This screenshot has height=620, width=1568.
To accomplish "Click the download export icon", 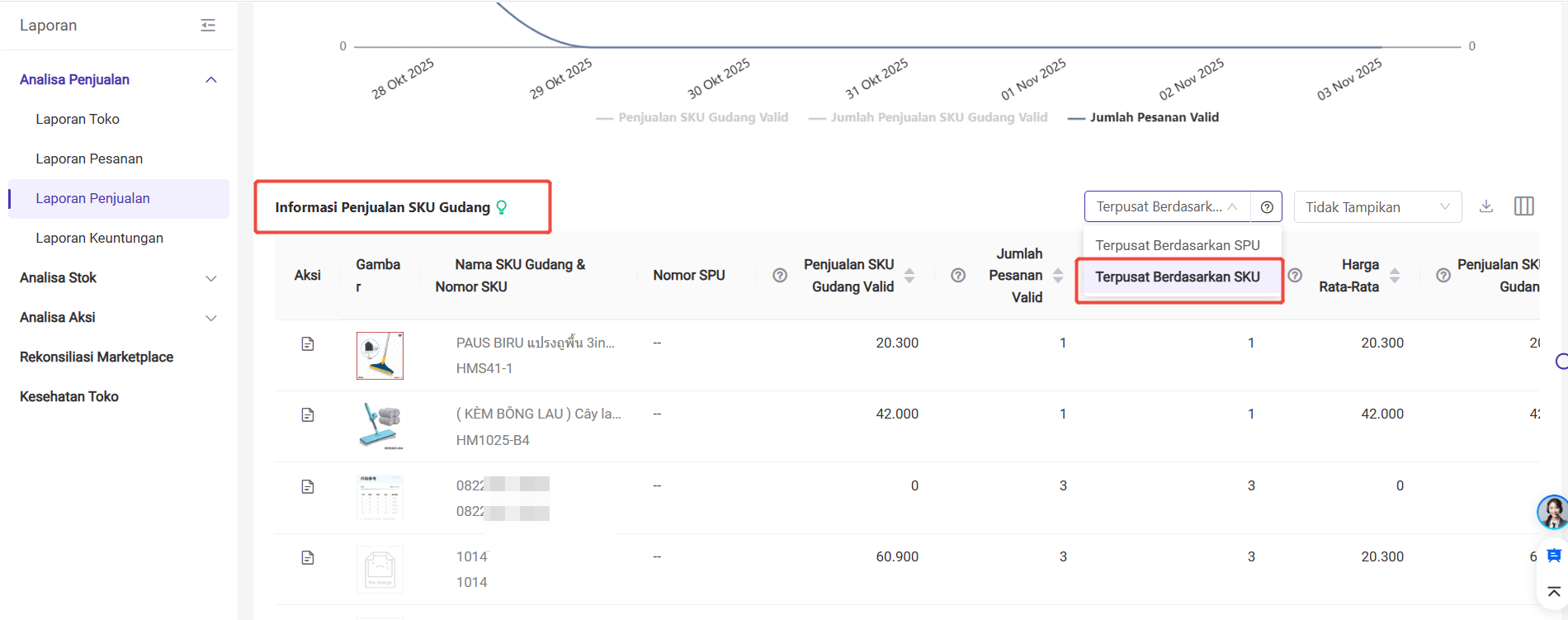I will 1486,206.
